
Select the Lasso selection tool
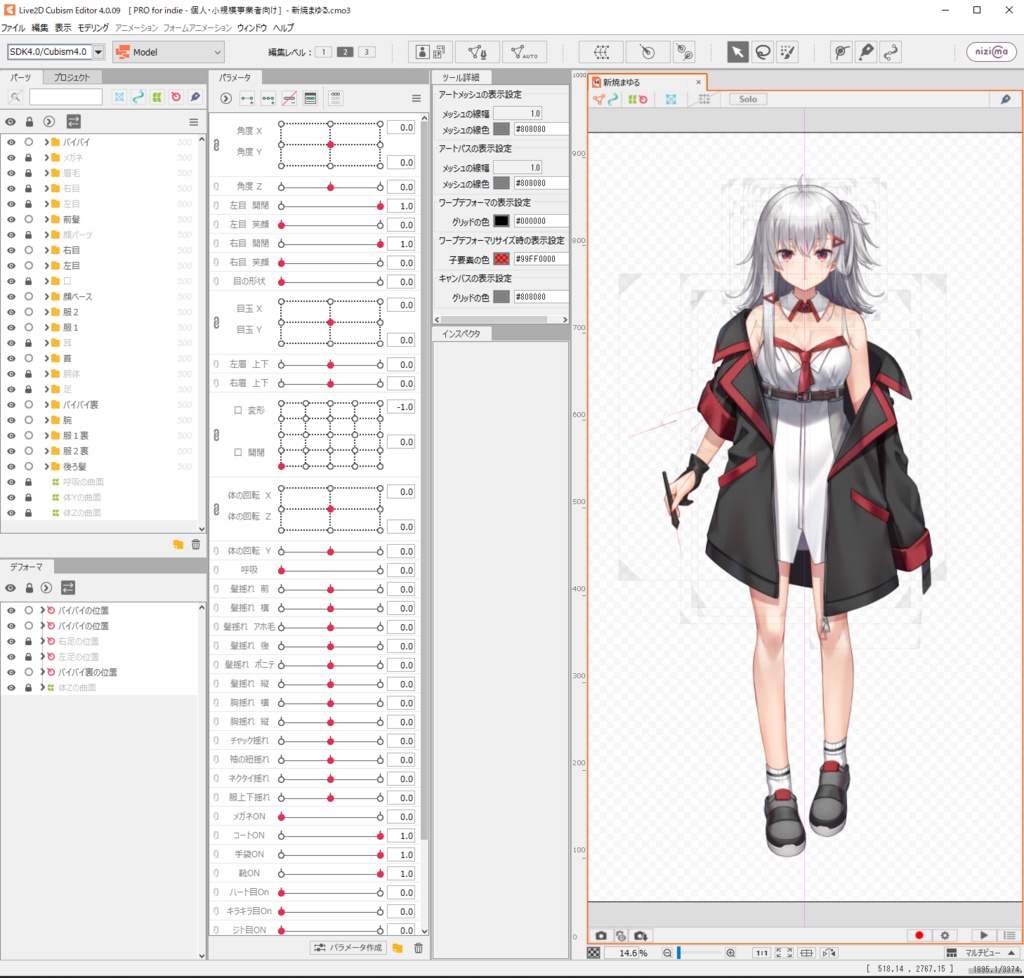761,51
